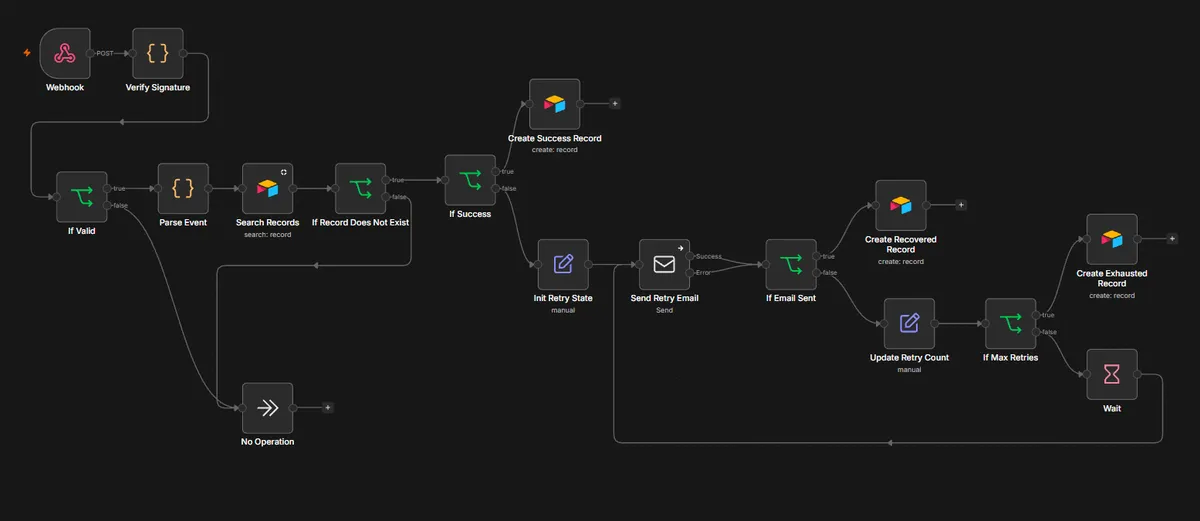Image resolution: width=1200 pixels, height=521 pixels.
Task: Select the If Email Sent node
Action: (x=791, y=265)
